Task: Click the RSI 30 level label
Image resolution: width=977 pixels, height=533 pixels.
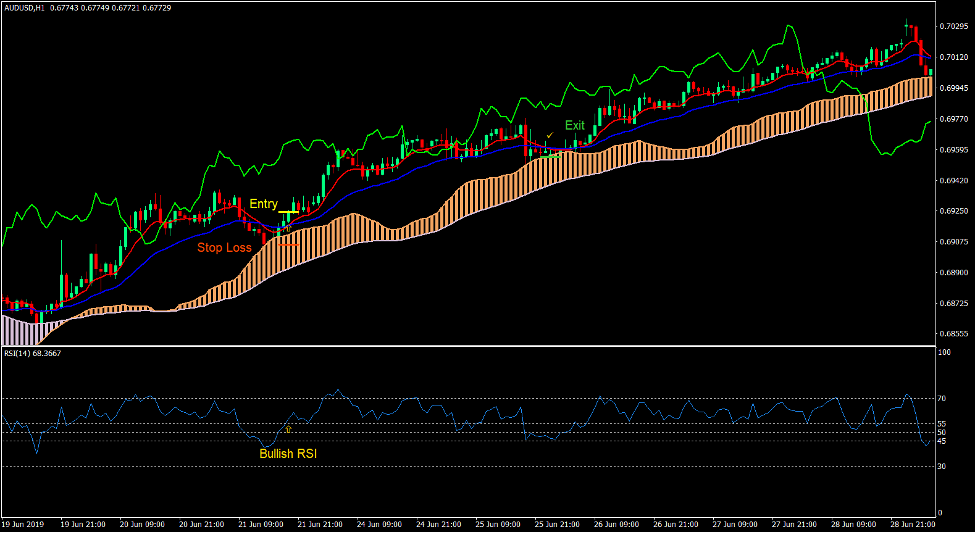Action: [x=942, y=466]
